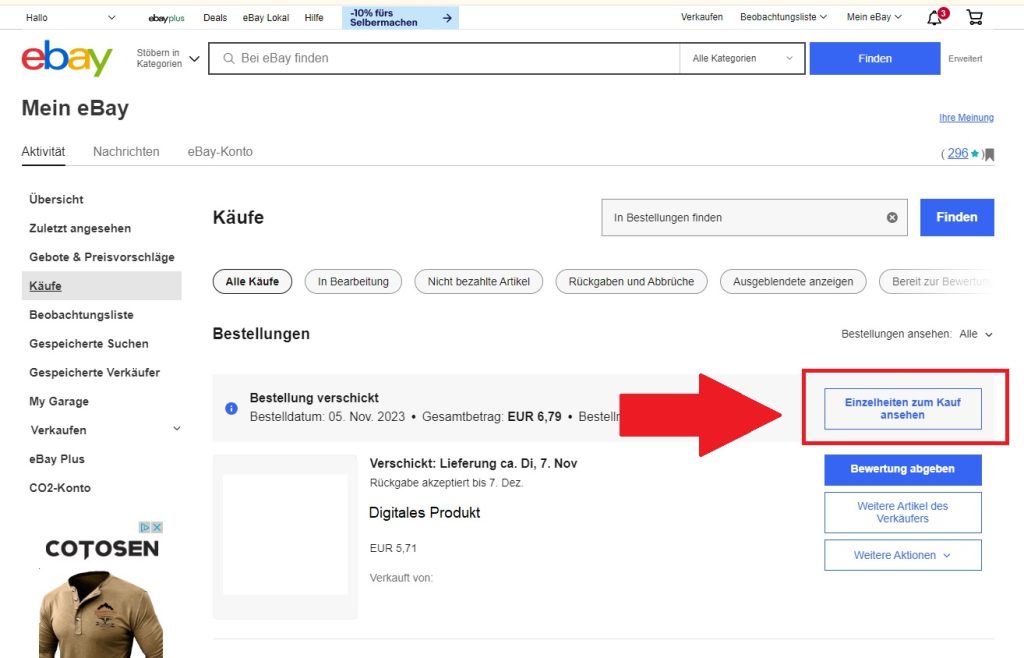Select the In Bearbeitung filter chip
Screen dimensions: 1024x658
[353, 282]
